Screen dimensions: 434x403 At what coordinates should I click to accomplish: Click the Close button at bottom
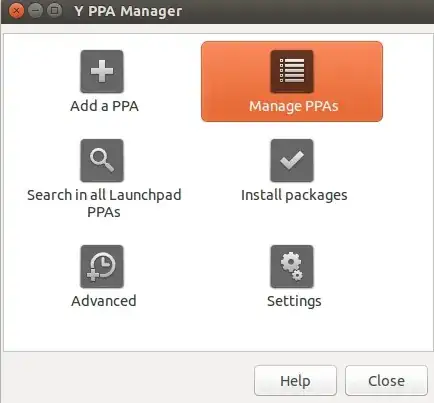386,381
